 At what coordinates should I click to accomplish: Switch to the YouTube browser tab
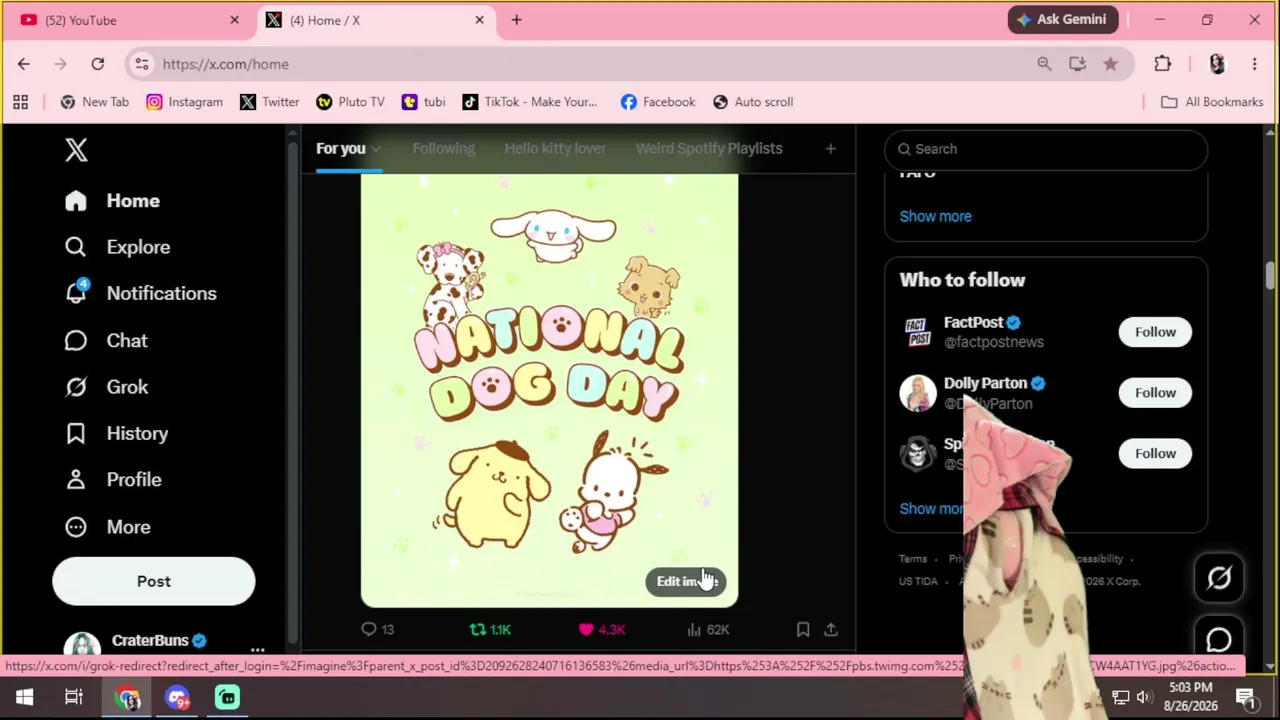(130, 20)
